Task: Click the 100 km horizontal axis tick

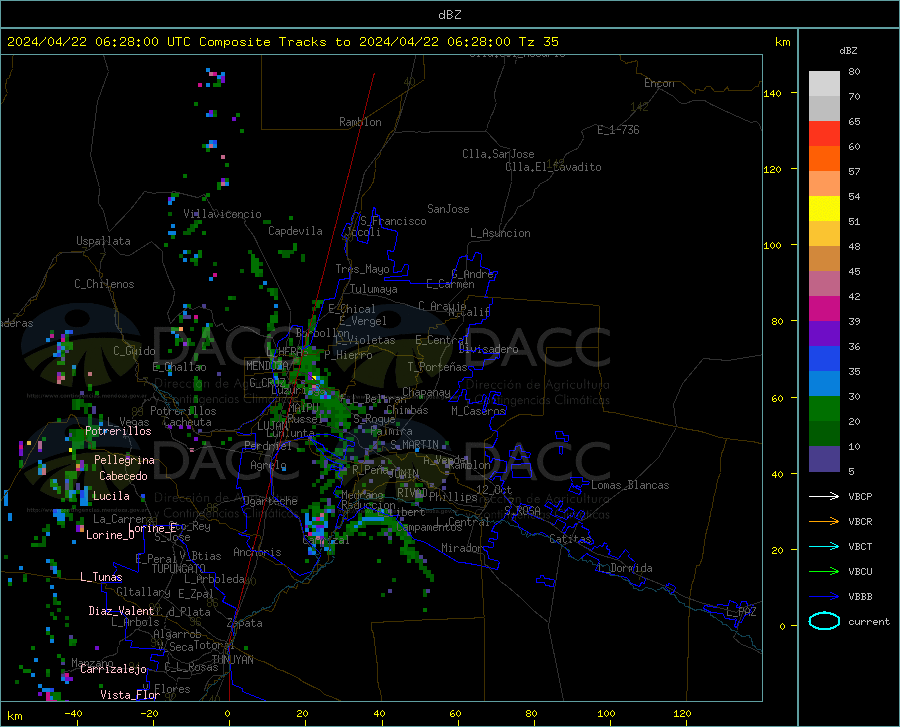Action: click(x=606, y=713)
